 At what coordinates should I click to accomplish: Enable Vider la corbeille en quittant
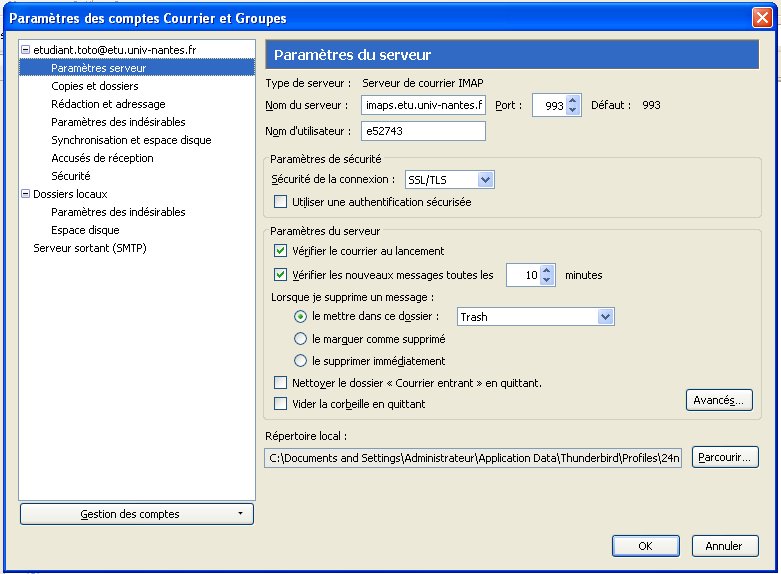[x=281, y=404]
